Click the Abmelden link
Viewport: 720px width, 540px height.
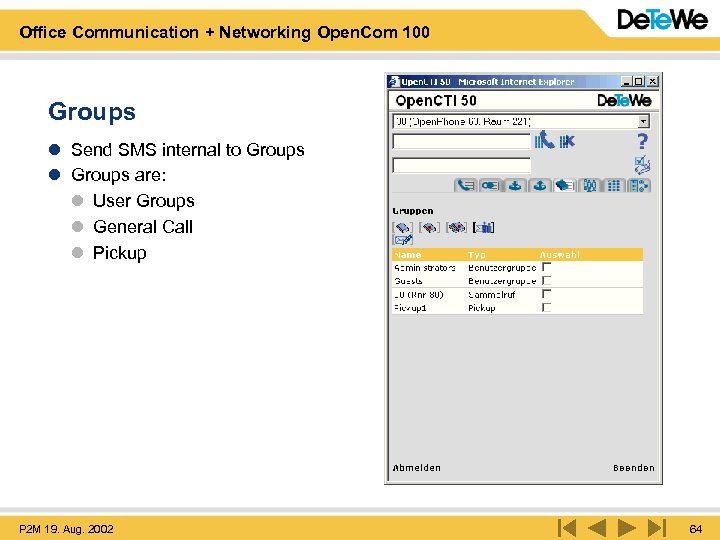click(x=416, y=468)
